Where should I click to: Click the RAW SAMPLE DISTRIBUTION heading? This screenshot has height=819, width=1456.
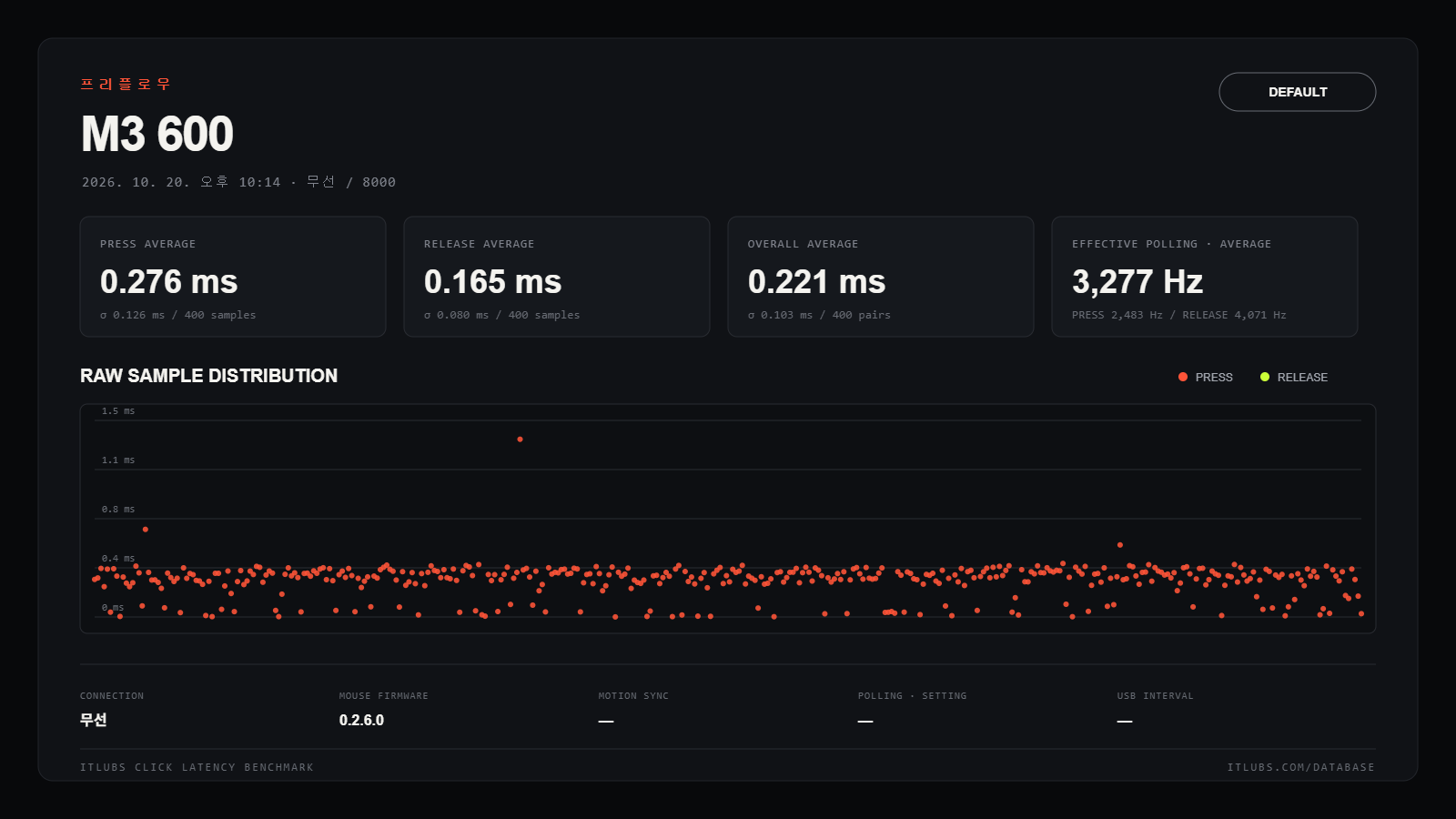(208, 376)
